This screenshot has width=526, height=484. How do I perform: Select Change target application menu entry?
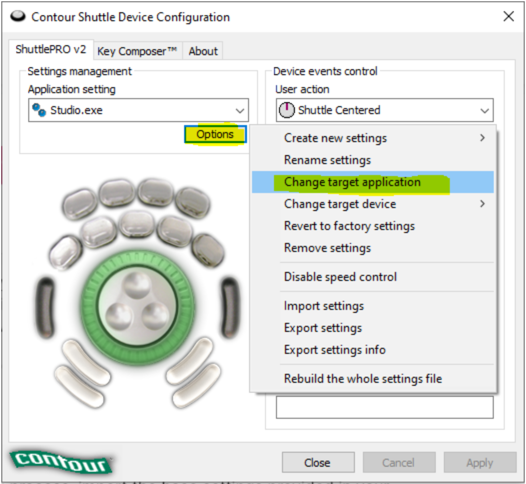[x=373, y=182]
